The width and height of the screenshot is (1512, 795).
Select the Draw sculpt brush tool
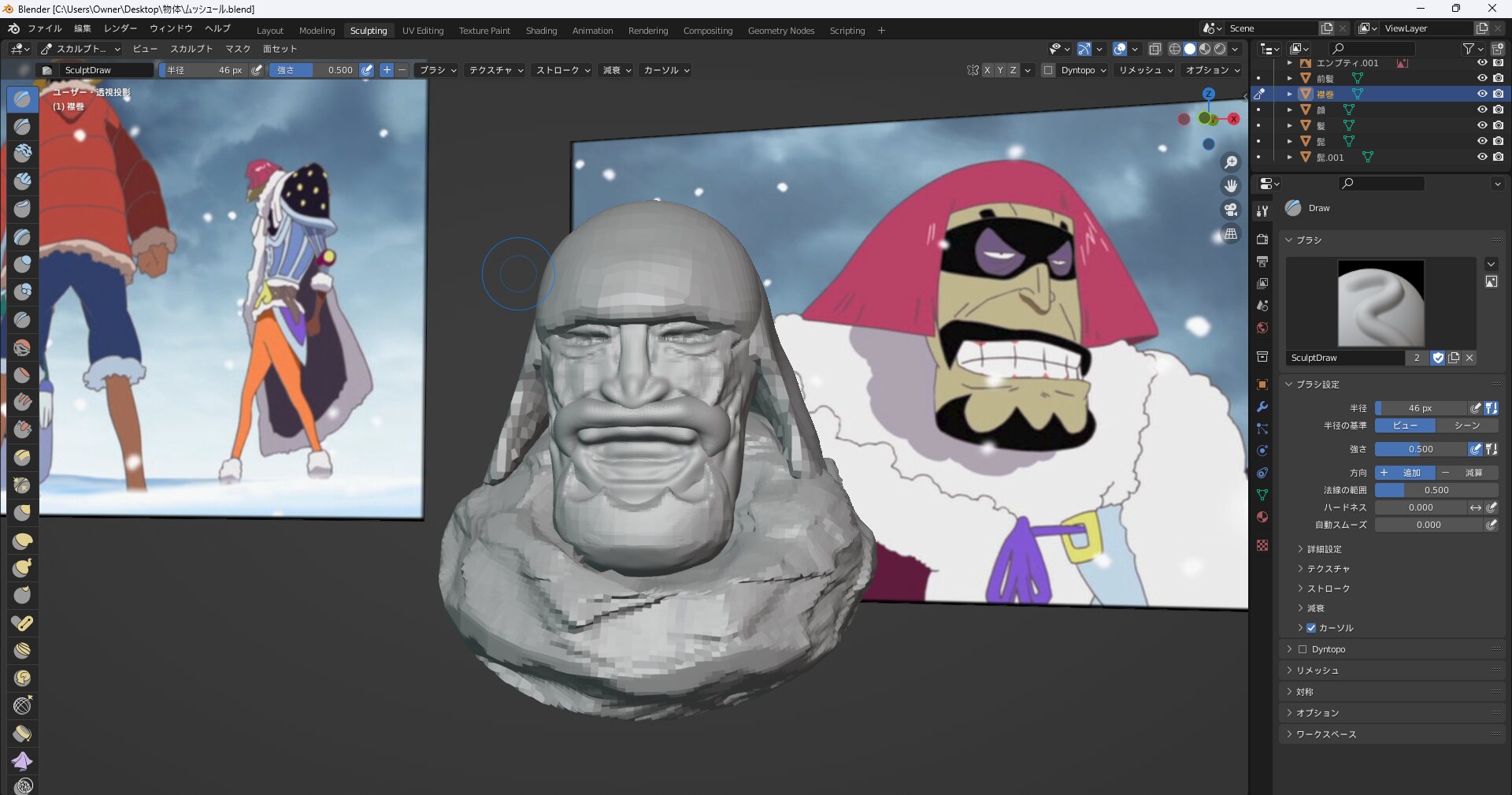pyautogui.click(x=22, y=99)
